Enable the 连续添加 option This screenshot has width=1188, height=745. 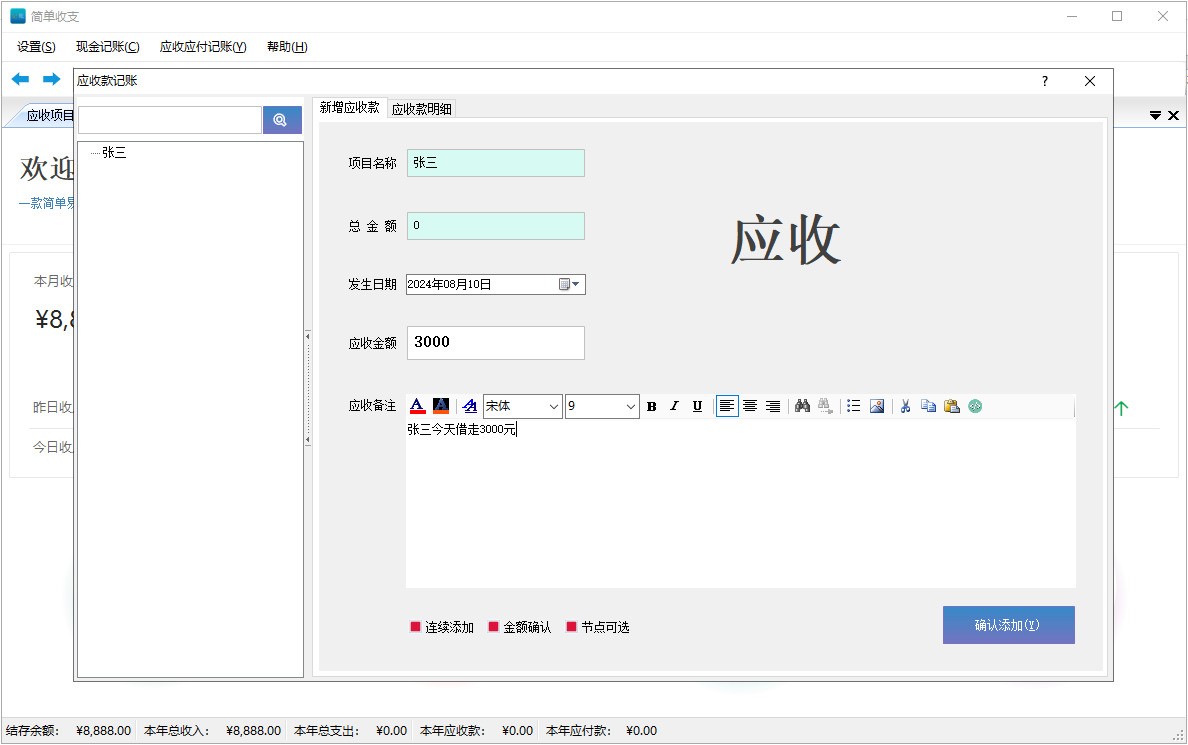click(441, 626)
